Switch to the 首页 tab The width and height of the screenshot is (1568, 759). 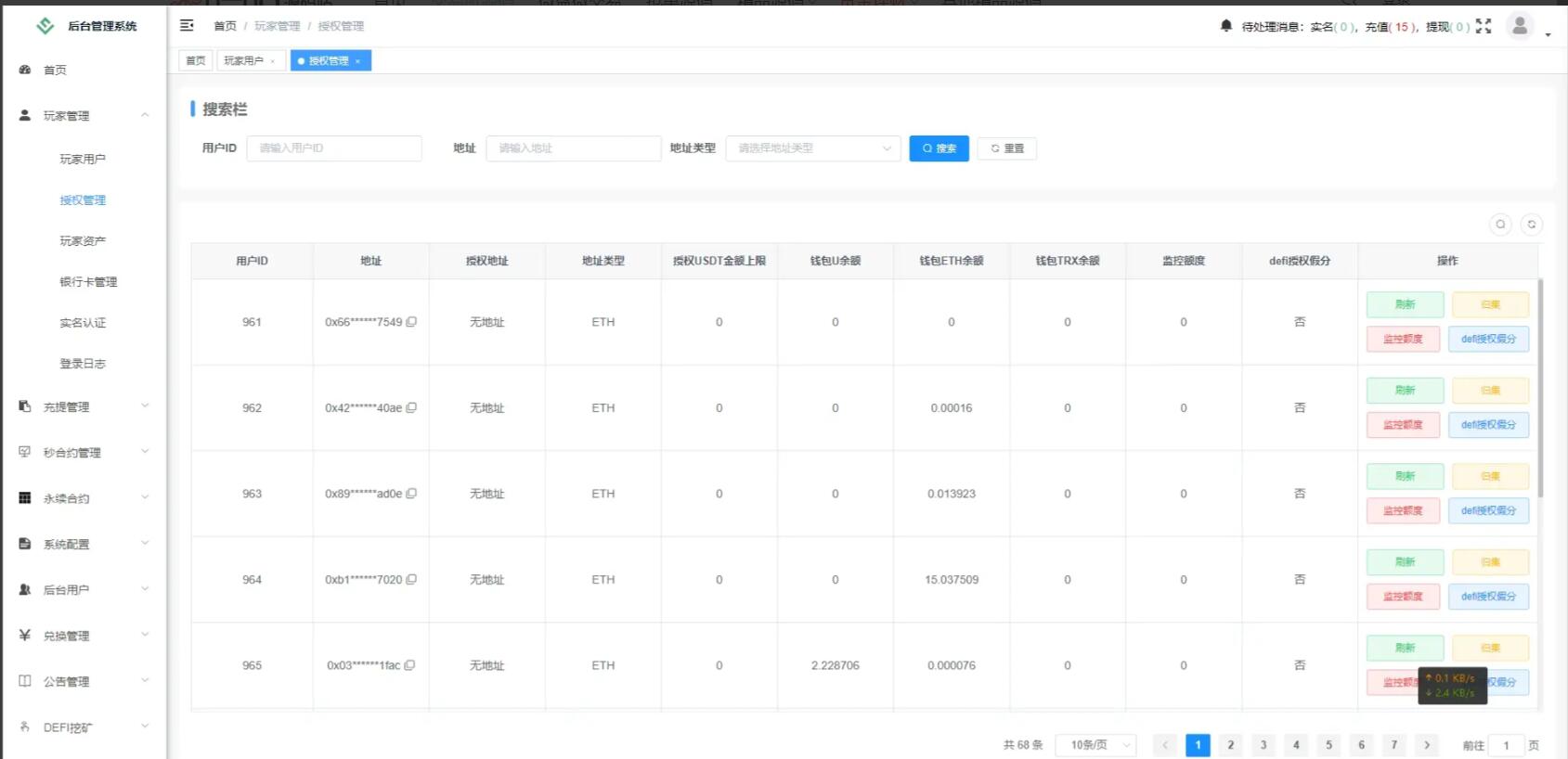point(195,61)
